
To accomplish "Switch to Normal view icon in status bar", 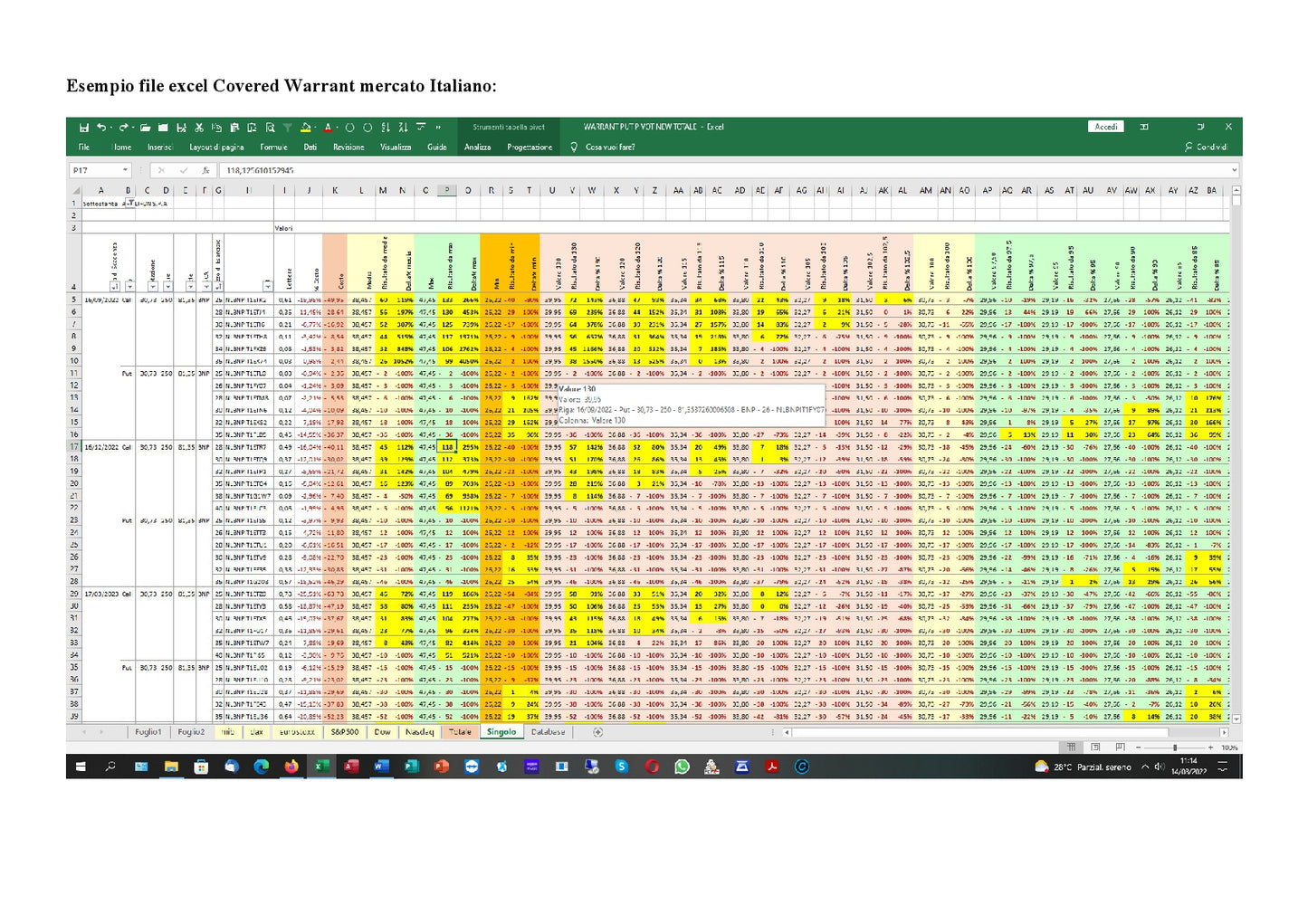I will [x=1071, y=747].
